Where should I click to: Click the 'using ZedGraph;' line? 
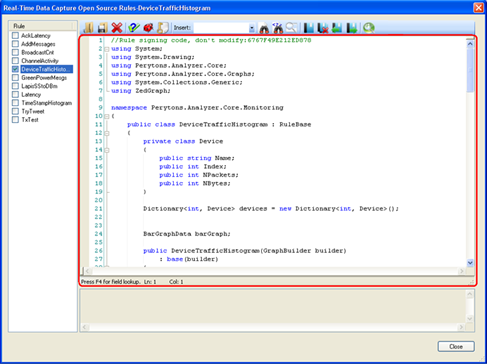point(141,91)
